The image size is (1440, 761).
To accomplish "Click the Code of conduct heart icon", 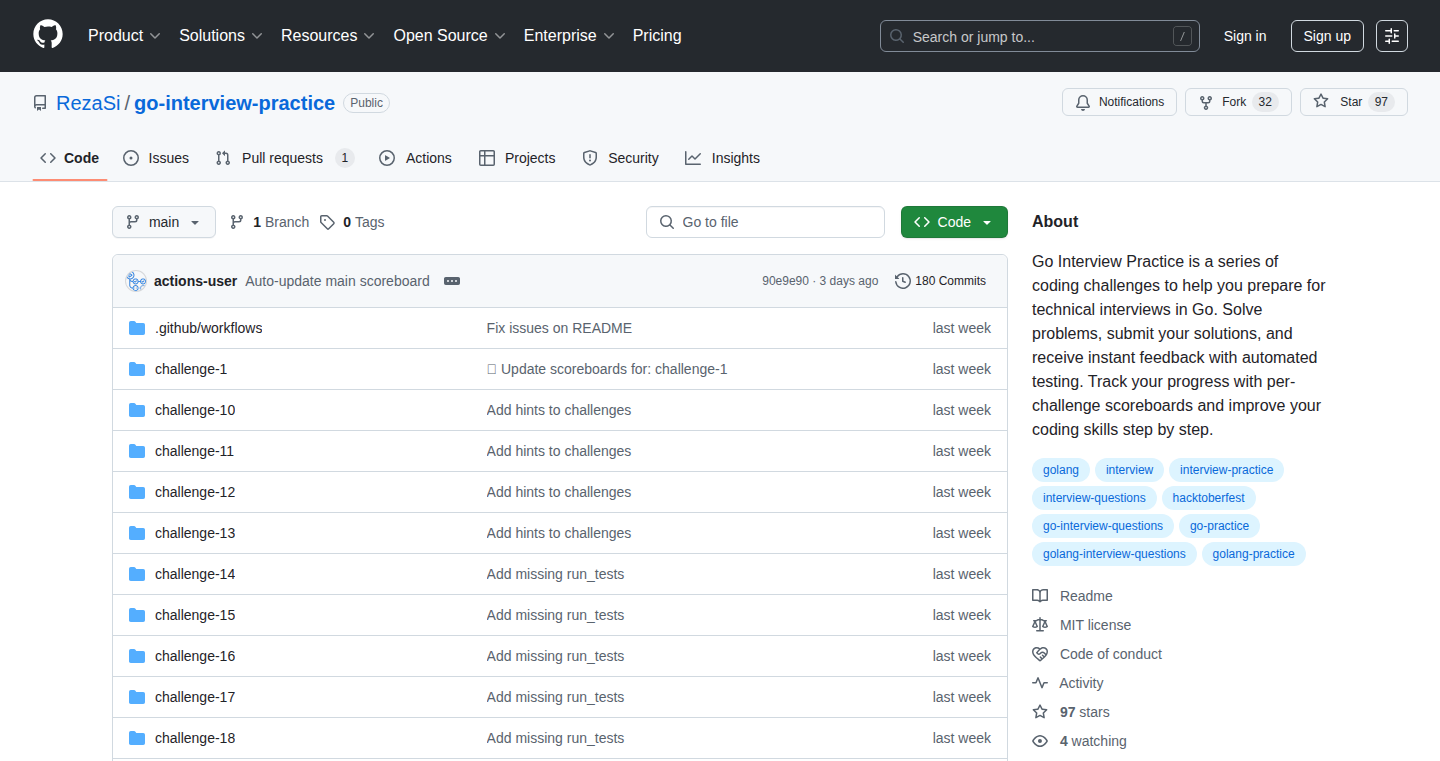I will coord(1040,654).
